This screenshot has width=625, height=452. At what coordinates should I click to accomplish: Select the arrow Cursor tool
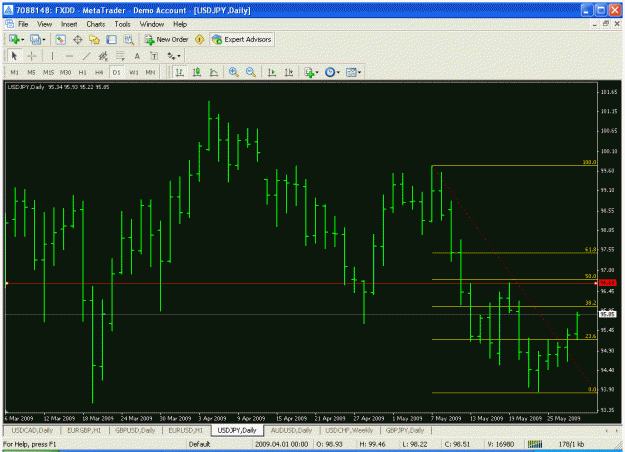click(14, 56)
